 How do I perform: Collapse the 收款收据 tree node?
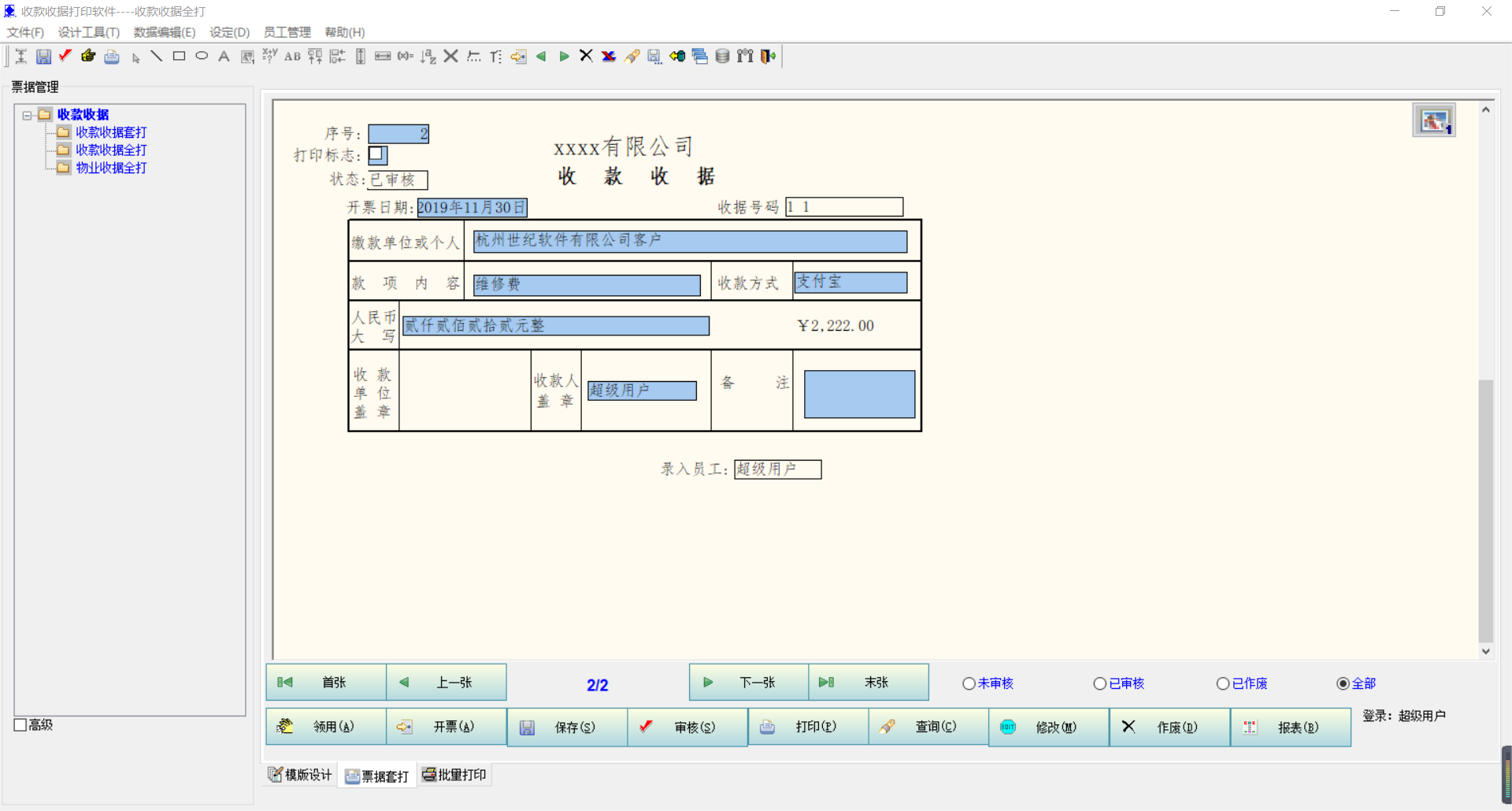pyautogui.click(x=27, y=115)
